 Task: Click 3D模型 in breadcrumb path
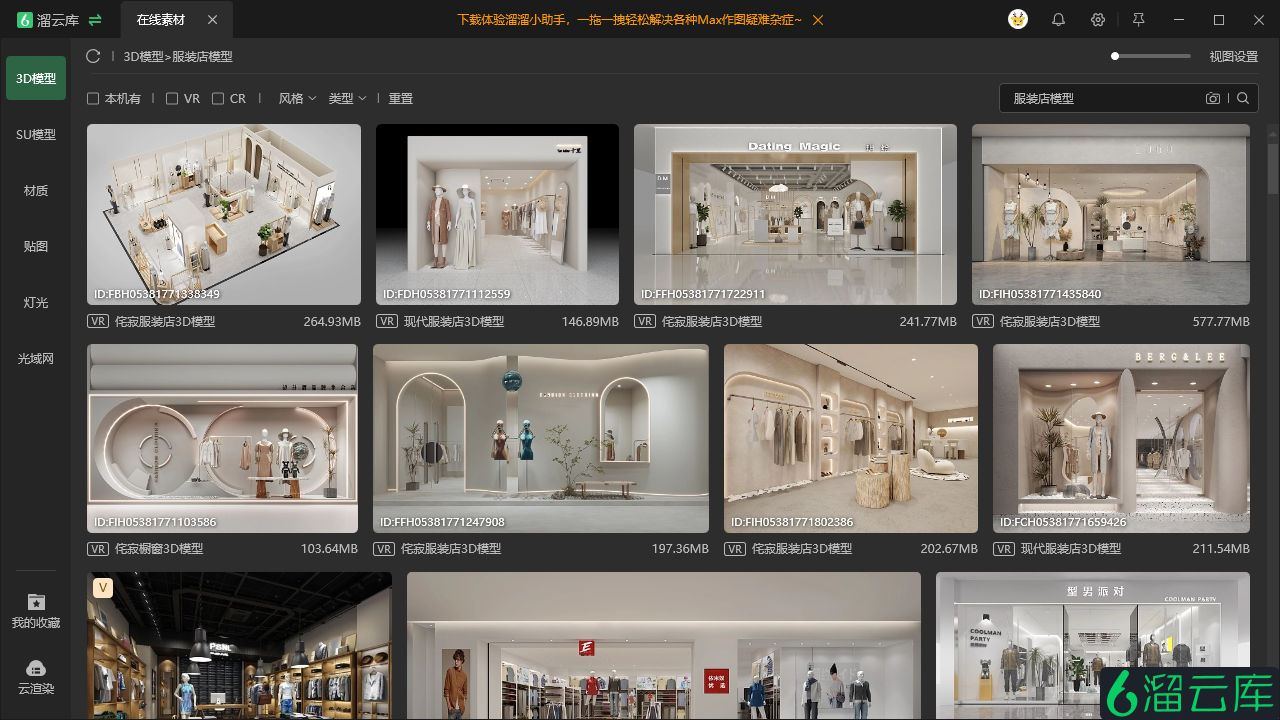click(143, 57)
